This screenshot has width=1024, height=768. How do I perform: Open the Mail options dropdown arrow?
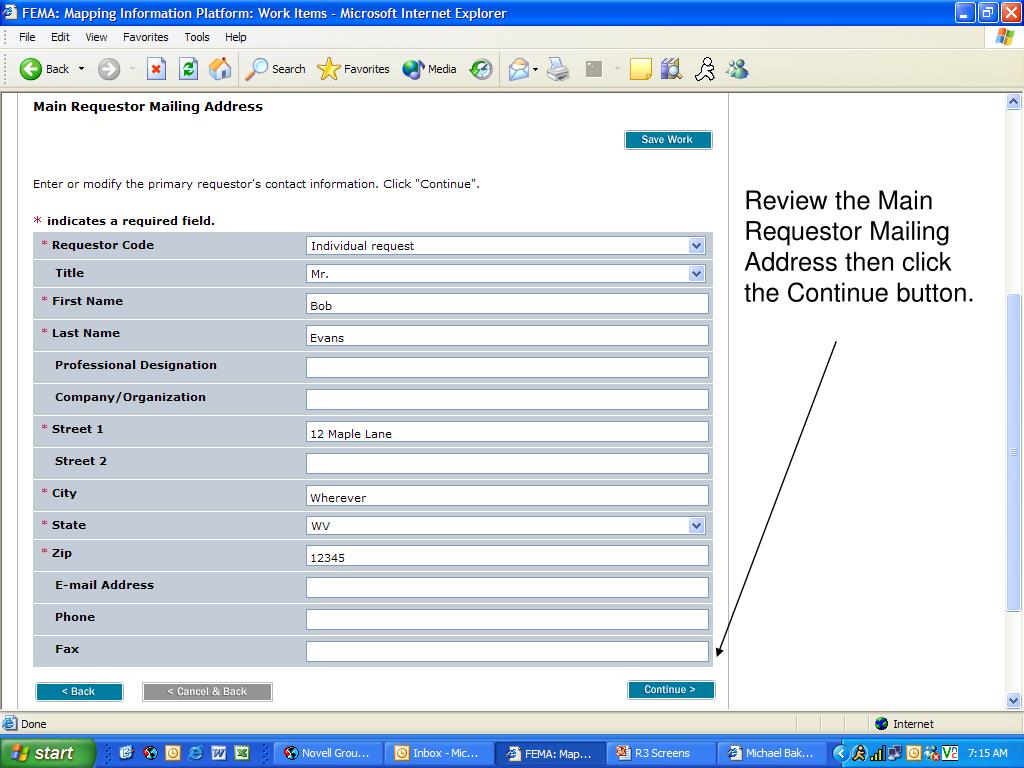click(535, 69)
